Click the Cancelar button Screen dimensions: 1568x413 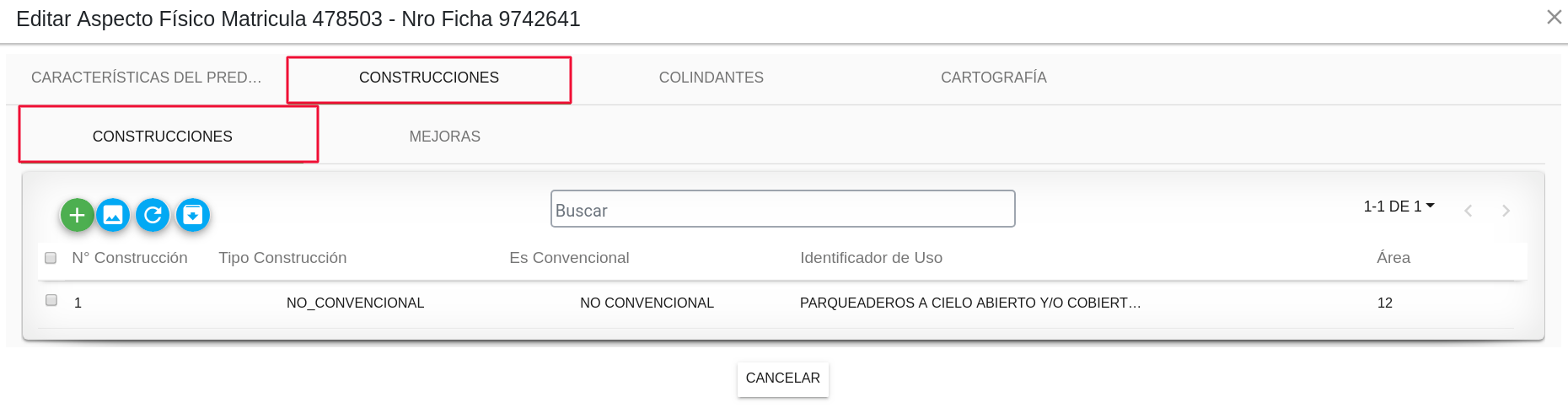783,378
